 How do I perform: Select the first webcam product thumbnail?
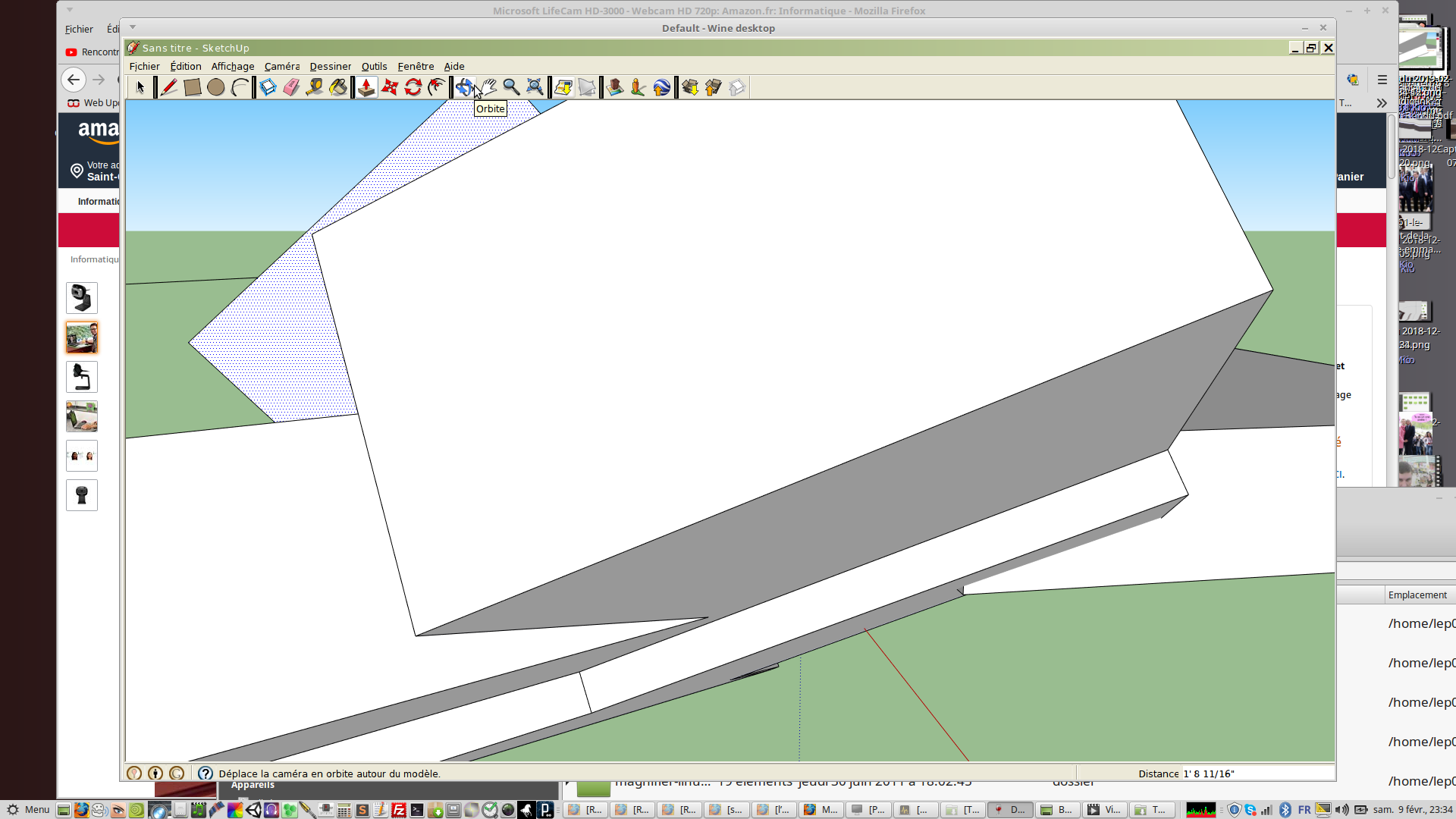(82, 298)
